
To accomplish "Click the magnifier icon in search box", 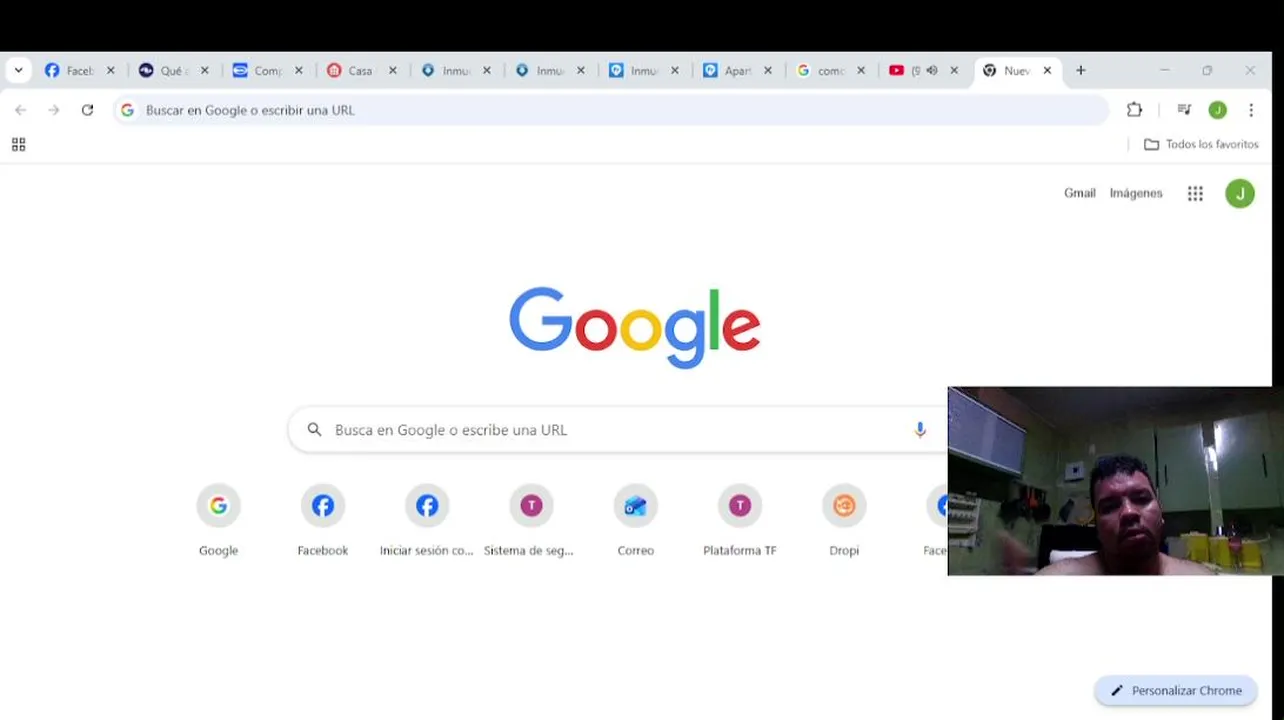I will (315, 430).
